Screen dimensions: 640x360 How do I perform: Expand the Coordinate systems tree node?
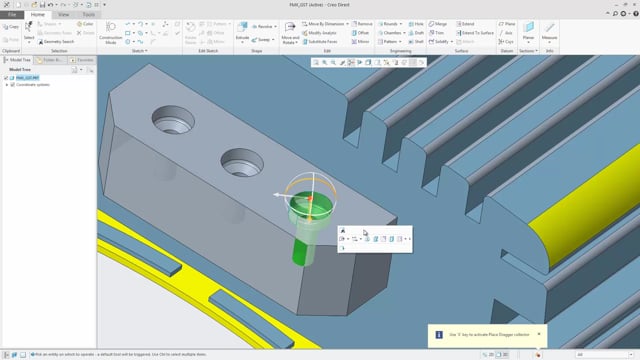pyautogui.click(x=7, y=85)
